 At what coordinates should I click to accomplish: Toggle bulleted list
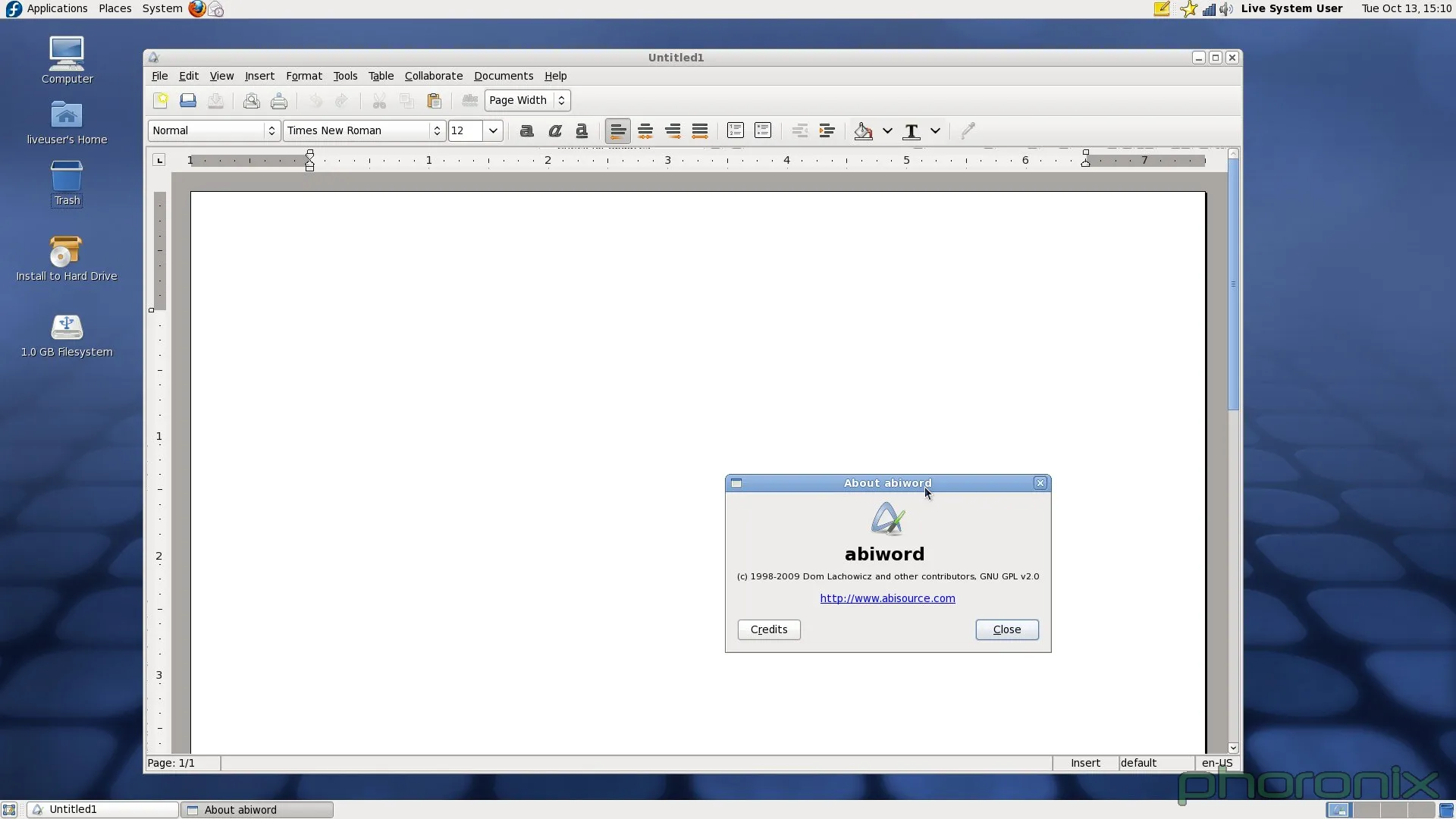tap(763, 130)
